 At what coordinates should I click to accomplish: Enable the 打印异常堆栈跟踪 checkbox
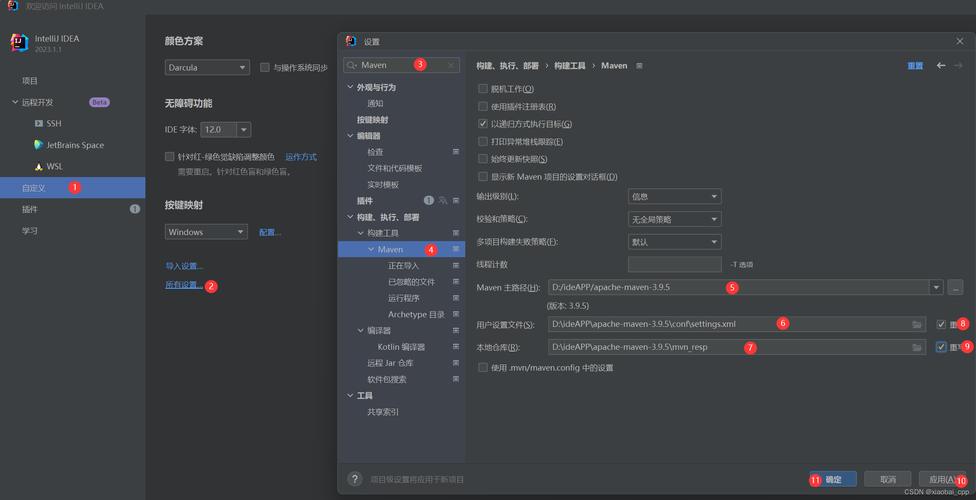coord(482,141)
